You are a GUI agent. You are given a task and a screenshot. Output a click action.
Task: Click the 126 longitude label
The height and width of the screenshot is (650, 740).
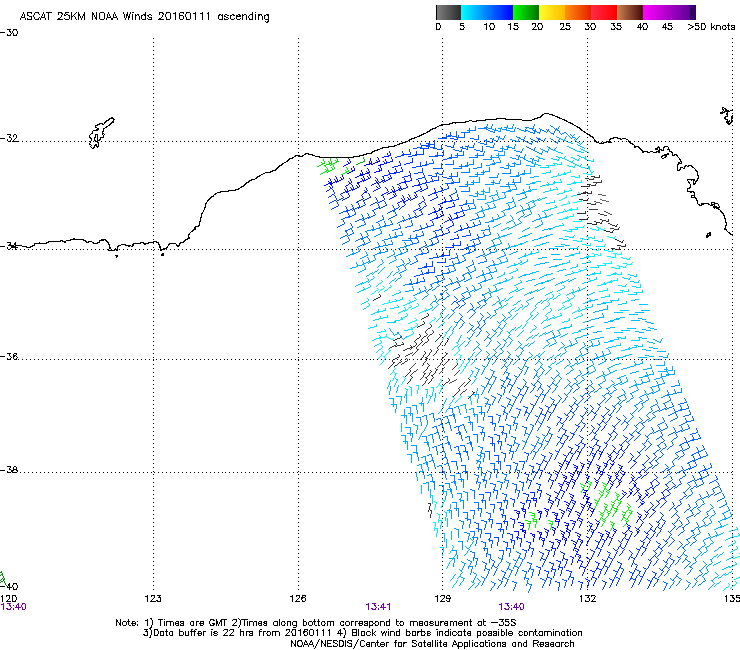(298, 599)
